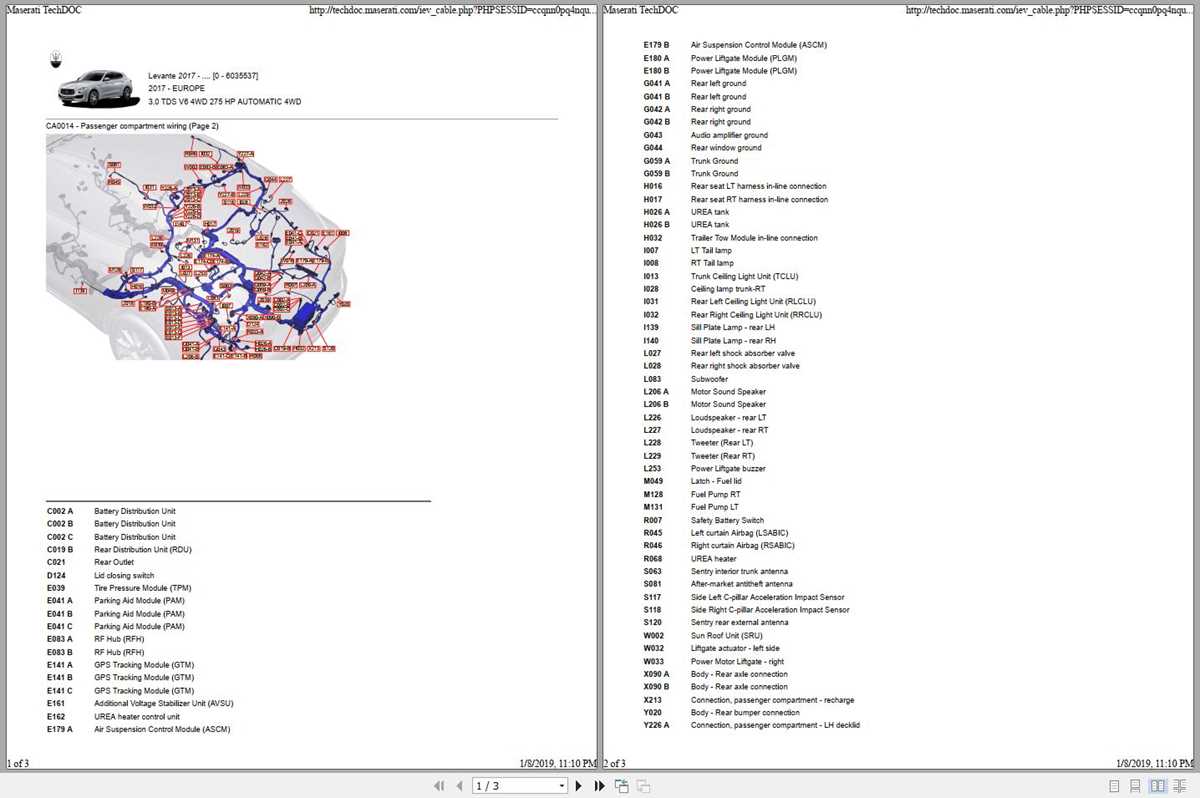Select 'Sun Roof Unit (SRU)' entry
1200x798 pixels.
tap(727, 635)
